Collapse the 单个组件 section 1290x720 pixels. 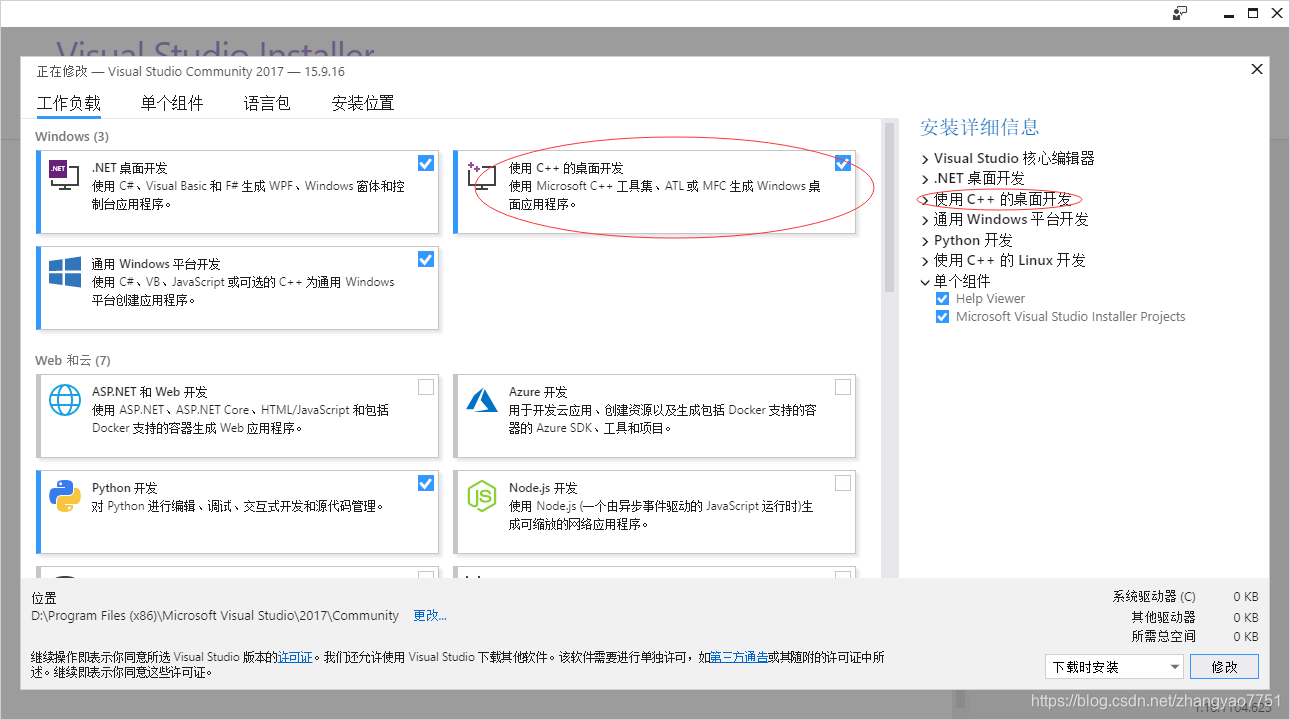click(x=925, y=282)
